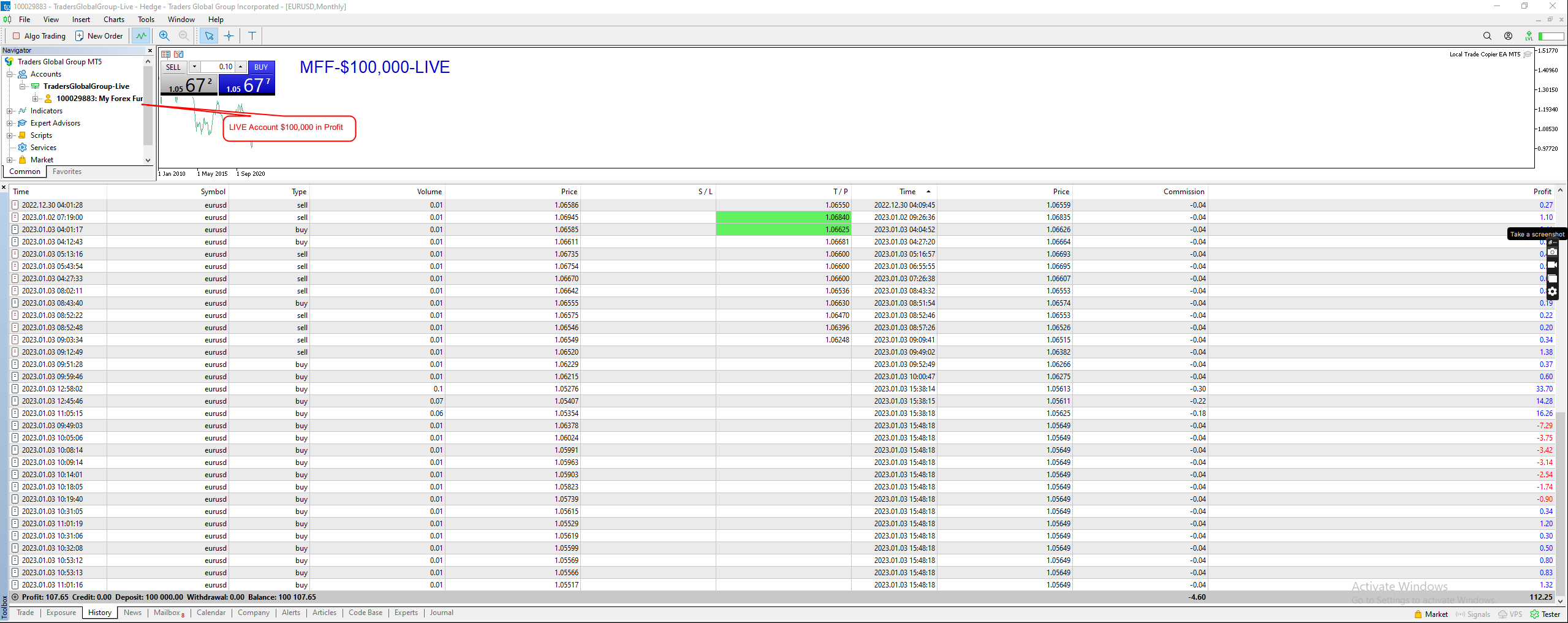Toggle Algo Trading on or off
1568x623 pixels.
click(39, 36)
